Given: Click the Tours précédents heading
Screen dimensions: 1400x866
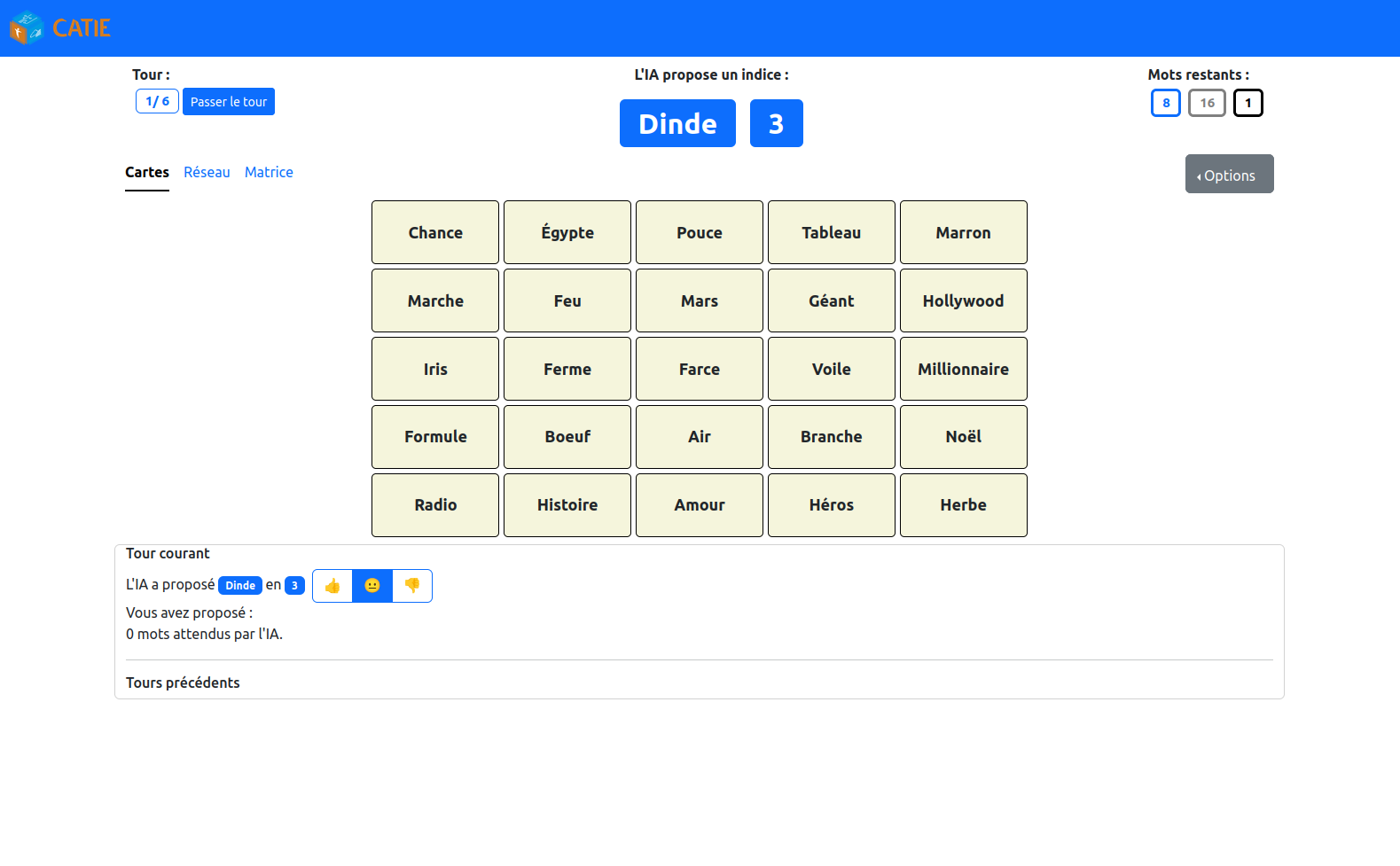Looking at the screenshot, I should coord(183,683).
